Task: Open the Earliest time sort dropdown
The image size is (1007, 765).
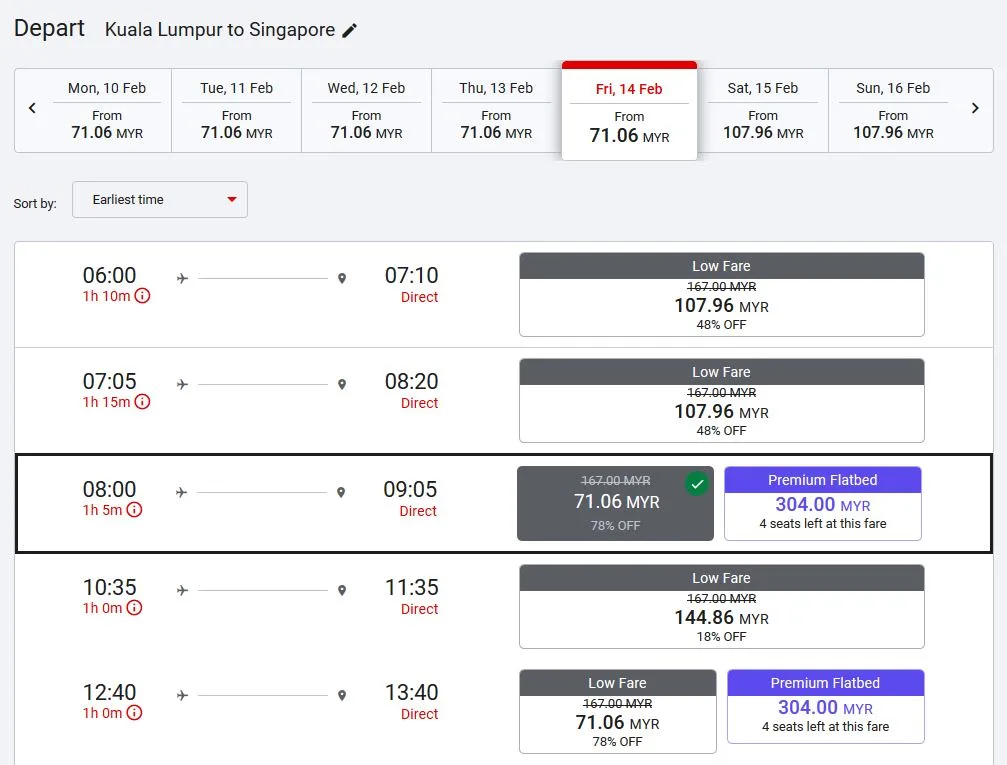Action: click(x=160, y=200)
